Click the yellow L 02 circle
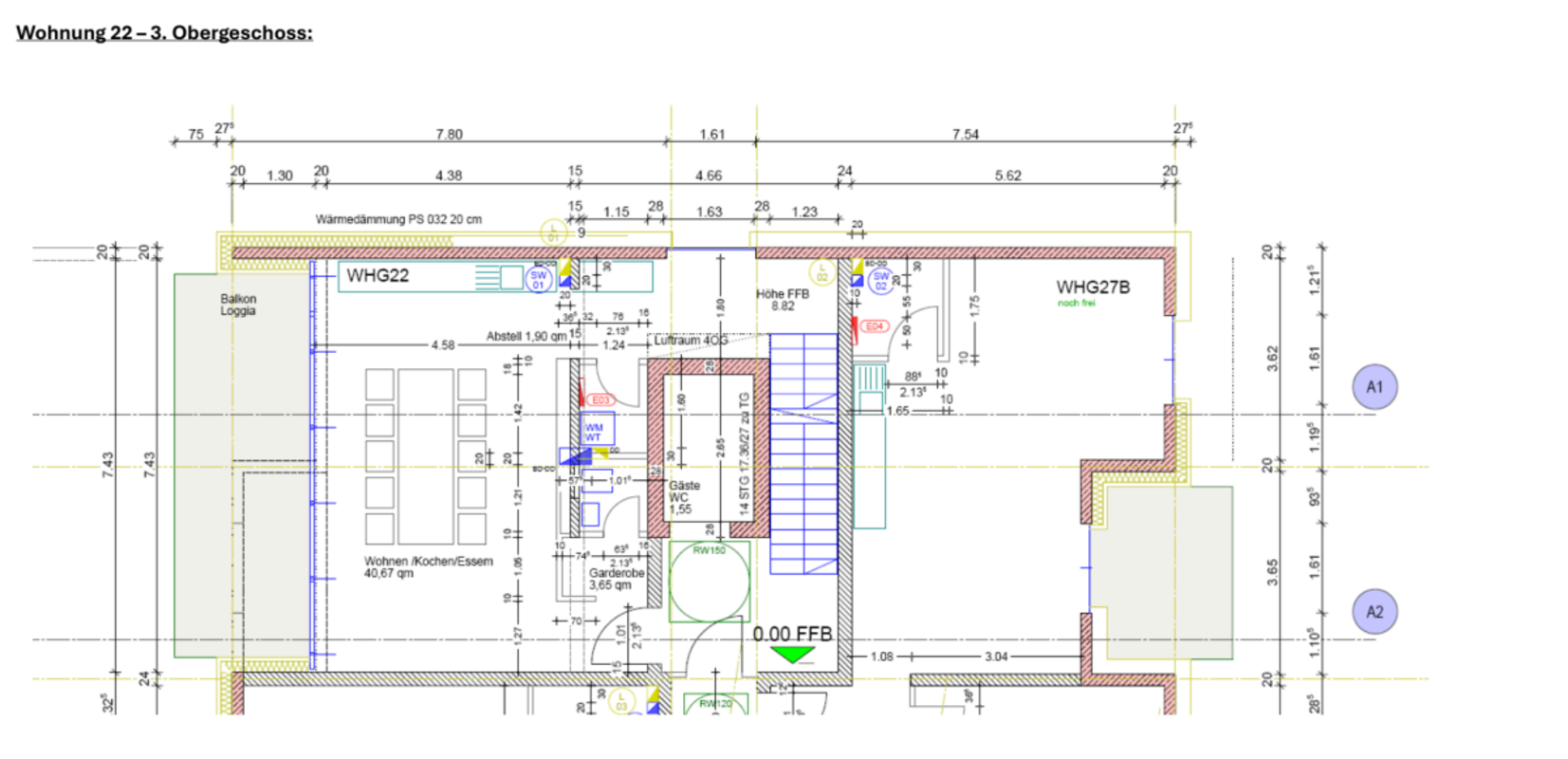The image size is (1568, 759). (x=822, y=271)
